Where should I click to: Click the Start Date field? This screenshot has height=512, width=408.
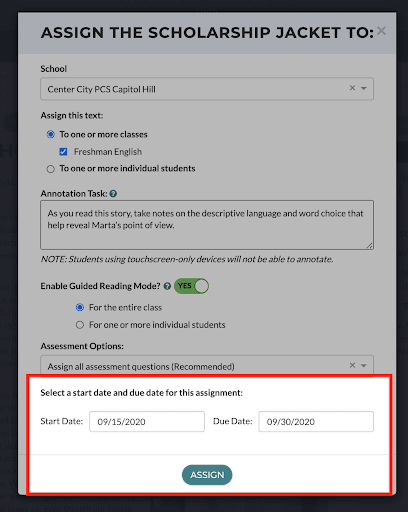[147, 422]
